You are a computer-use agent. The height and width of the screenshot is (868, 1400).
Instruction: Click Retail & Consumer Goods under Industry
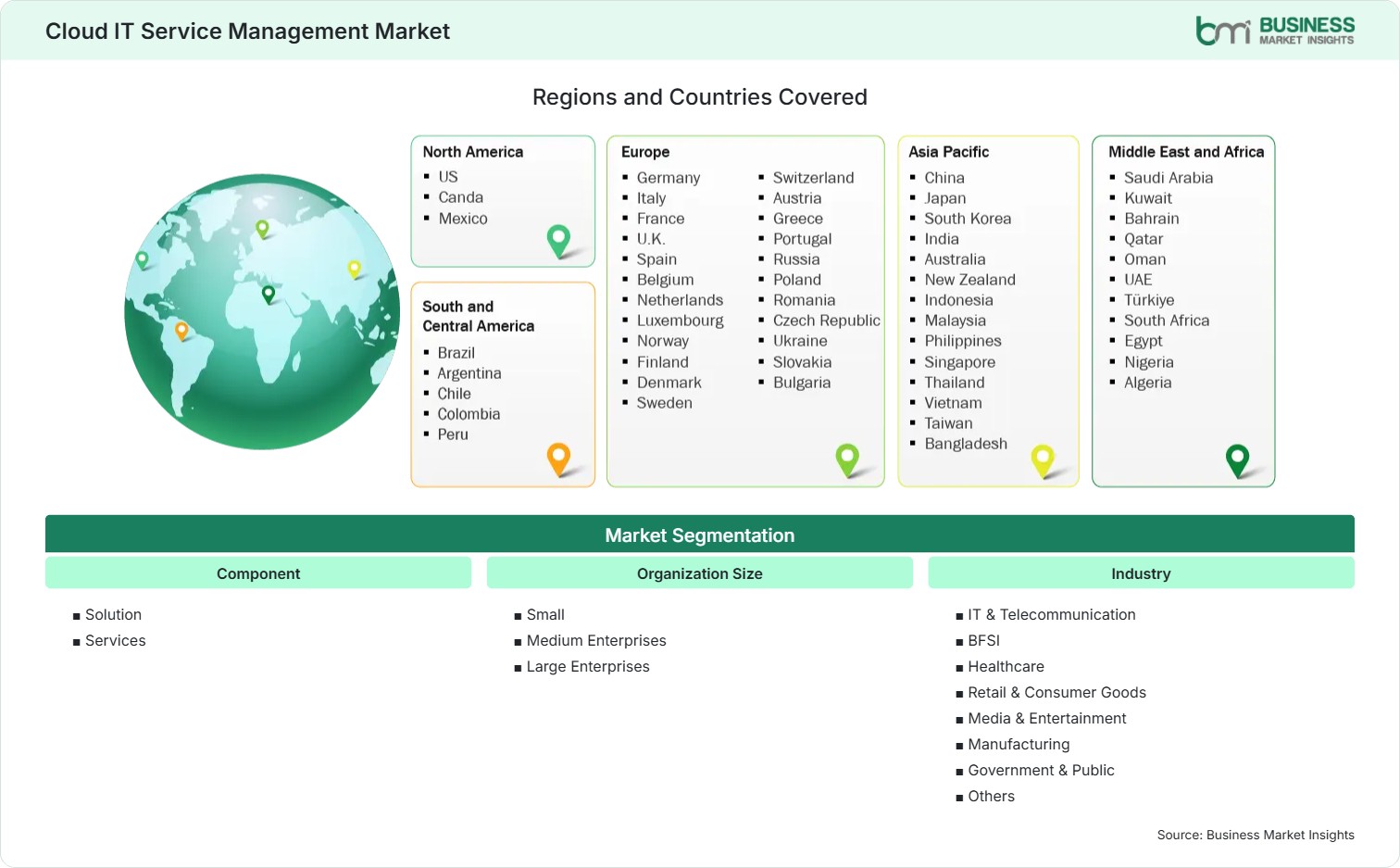[x=1056, y=692]
